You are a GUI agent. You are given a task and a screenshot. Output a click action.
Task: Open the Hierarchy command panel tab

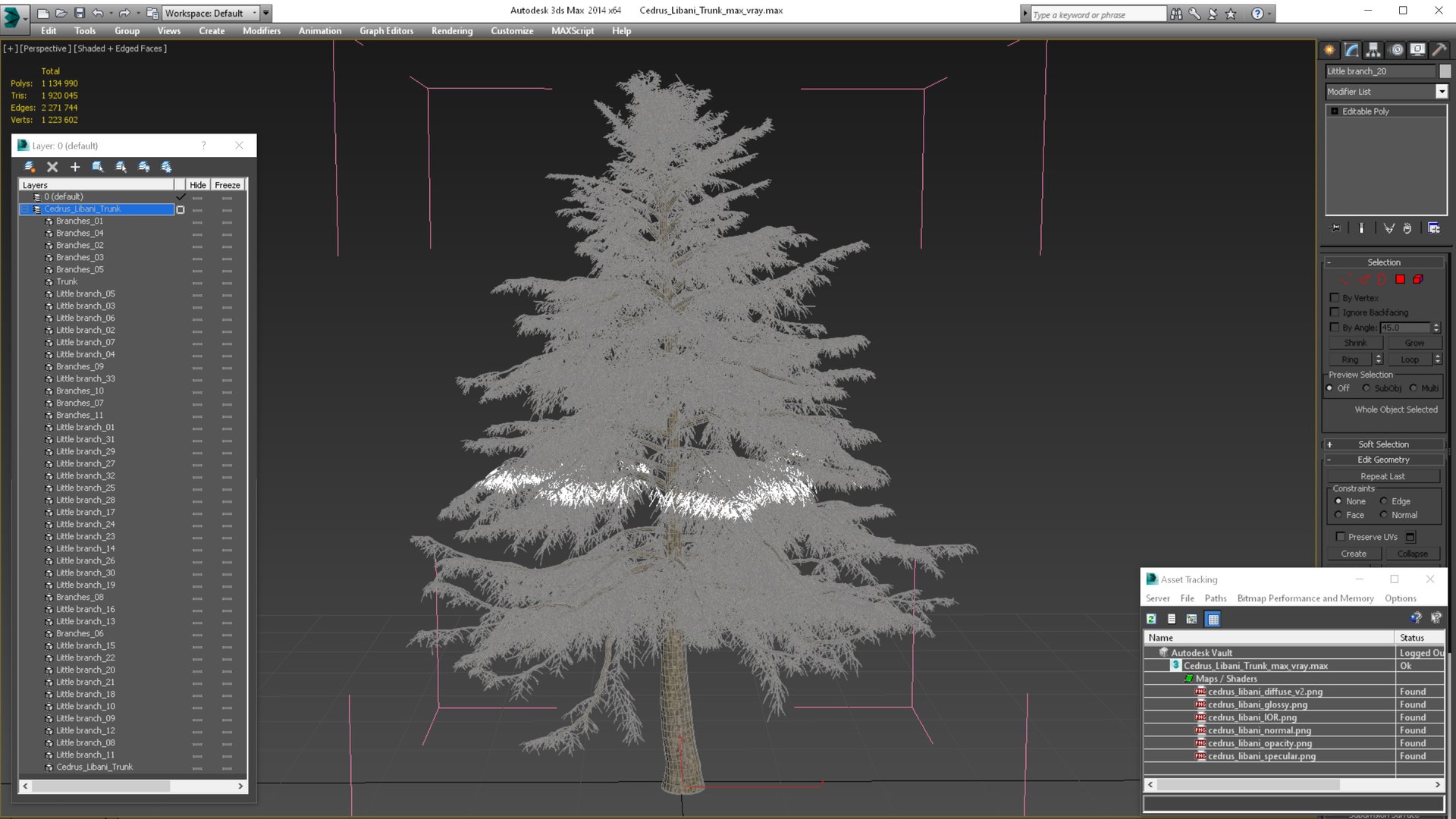(x=1373, y=50)
